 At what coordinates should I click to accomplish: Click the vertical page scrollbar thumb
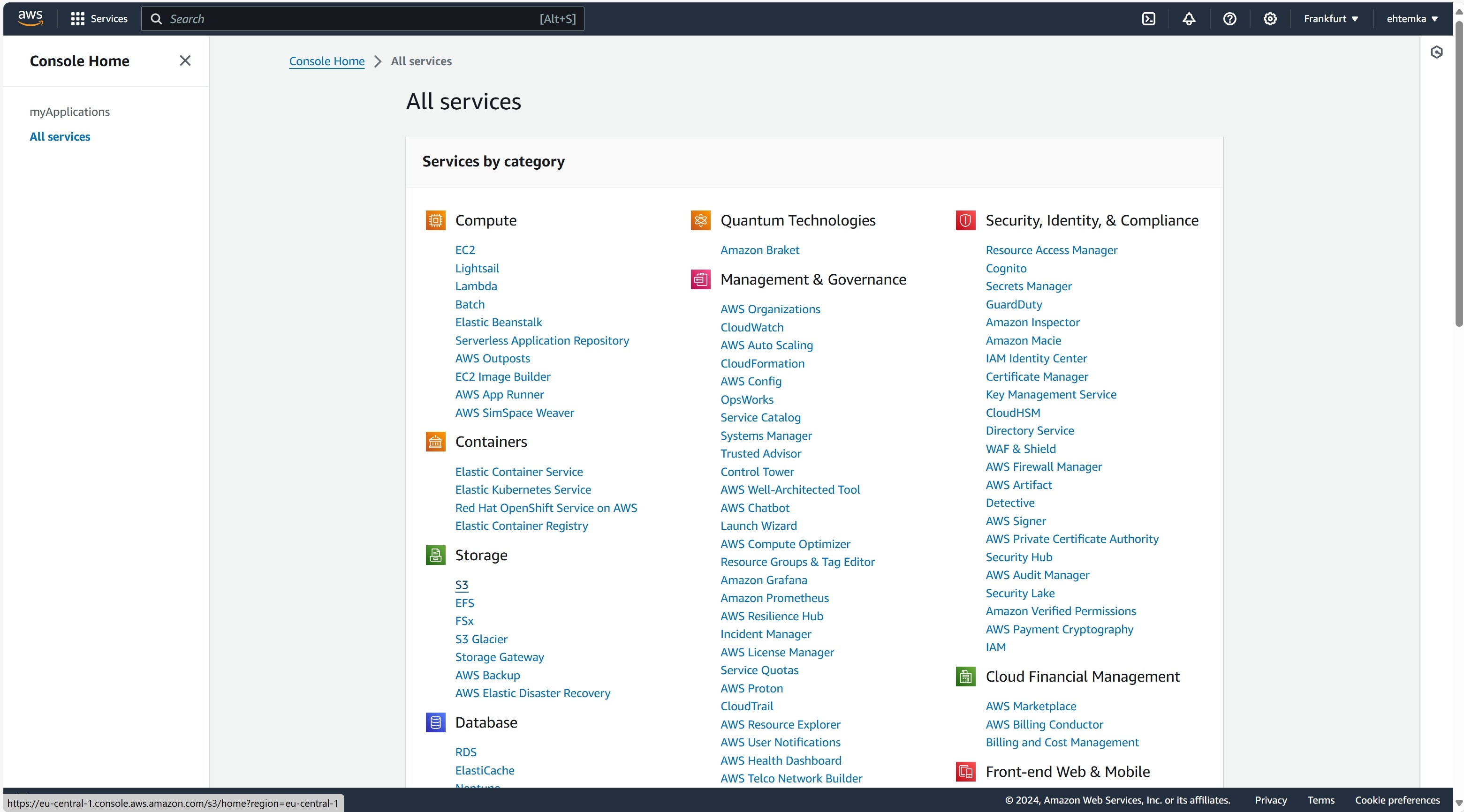point(1458,173)
